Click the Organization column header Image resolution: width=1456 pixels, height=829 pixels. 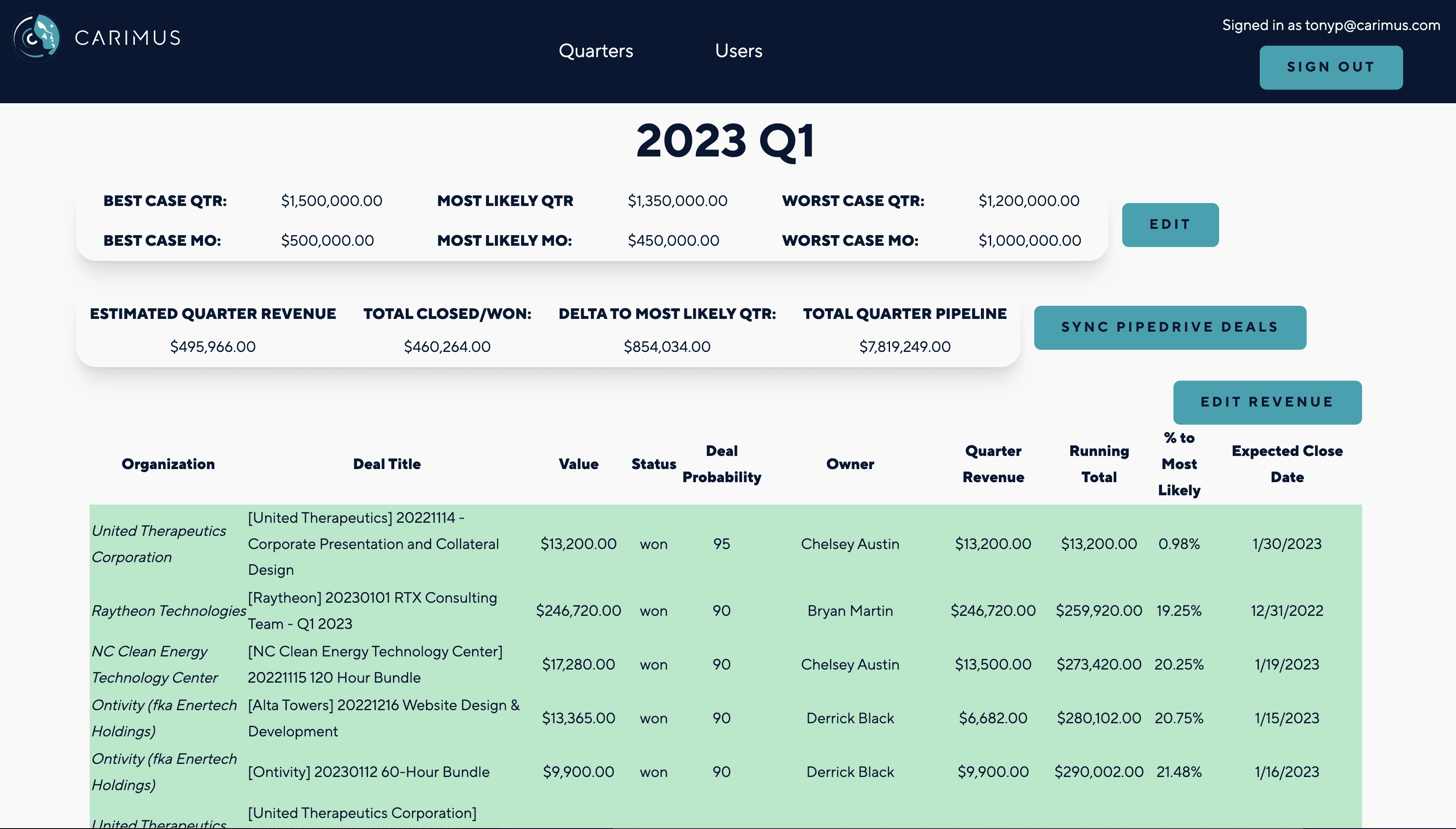coord(168,464)
